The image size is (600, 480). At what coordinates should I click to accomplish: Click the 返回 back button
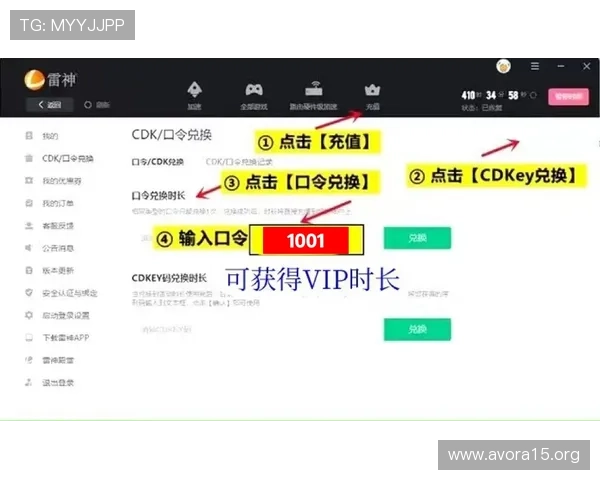coord(50,104)
